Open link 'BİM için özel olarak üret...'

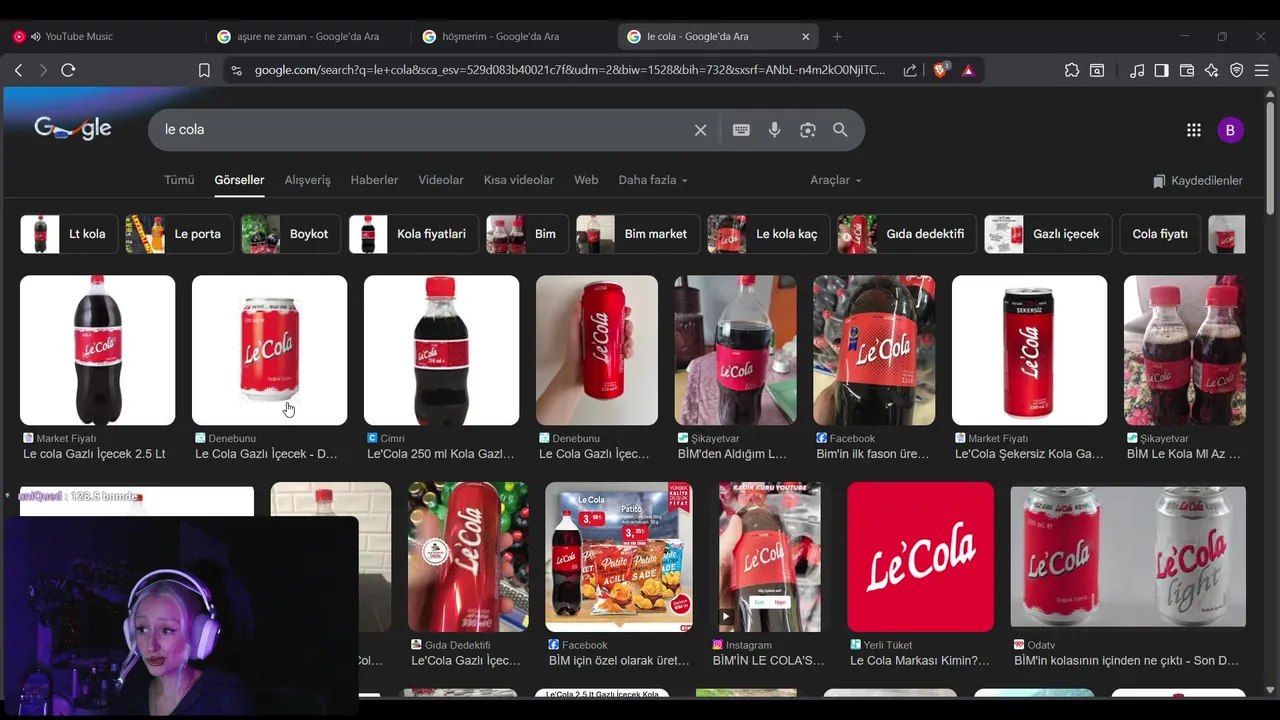[x=619, y=661]
